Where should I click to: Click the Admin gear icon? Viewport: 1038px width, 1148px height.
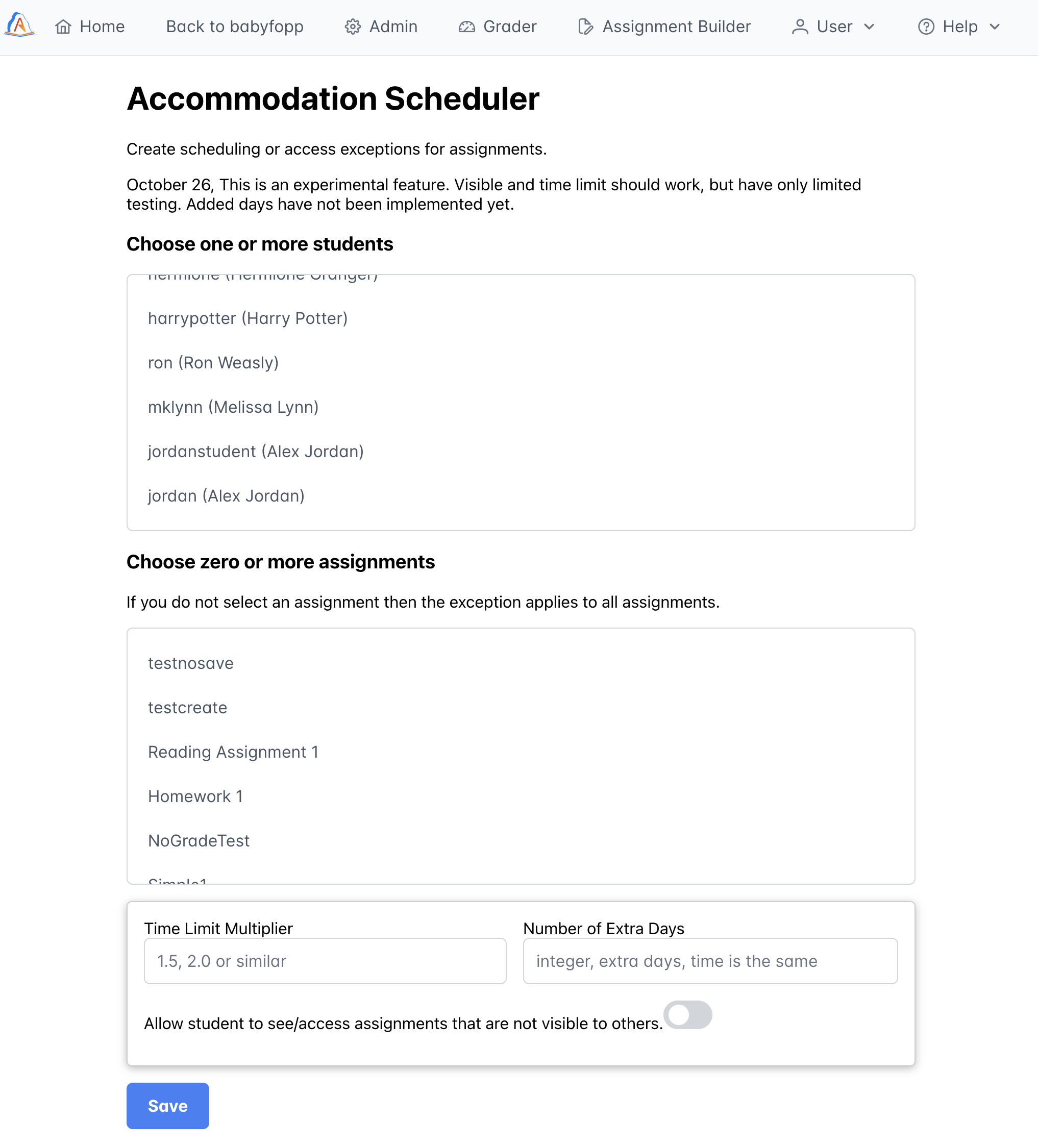(x=353, y=27)
